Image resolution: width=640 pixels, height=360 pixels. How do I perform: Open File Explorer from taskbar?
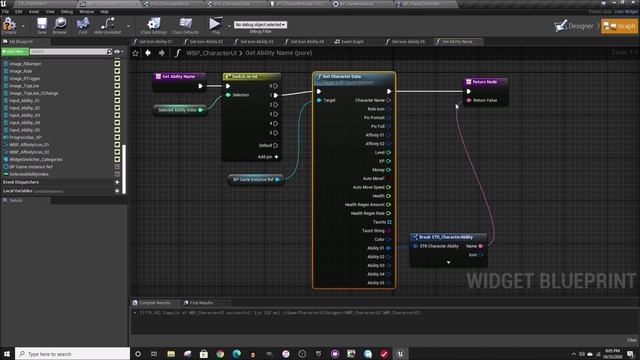tap(171, 354)
